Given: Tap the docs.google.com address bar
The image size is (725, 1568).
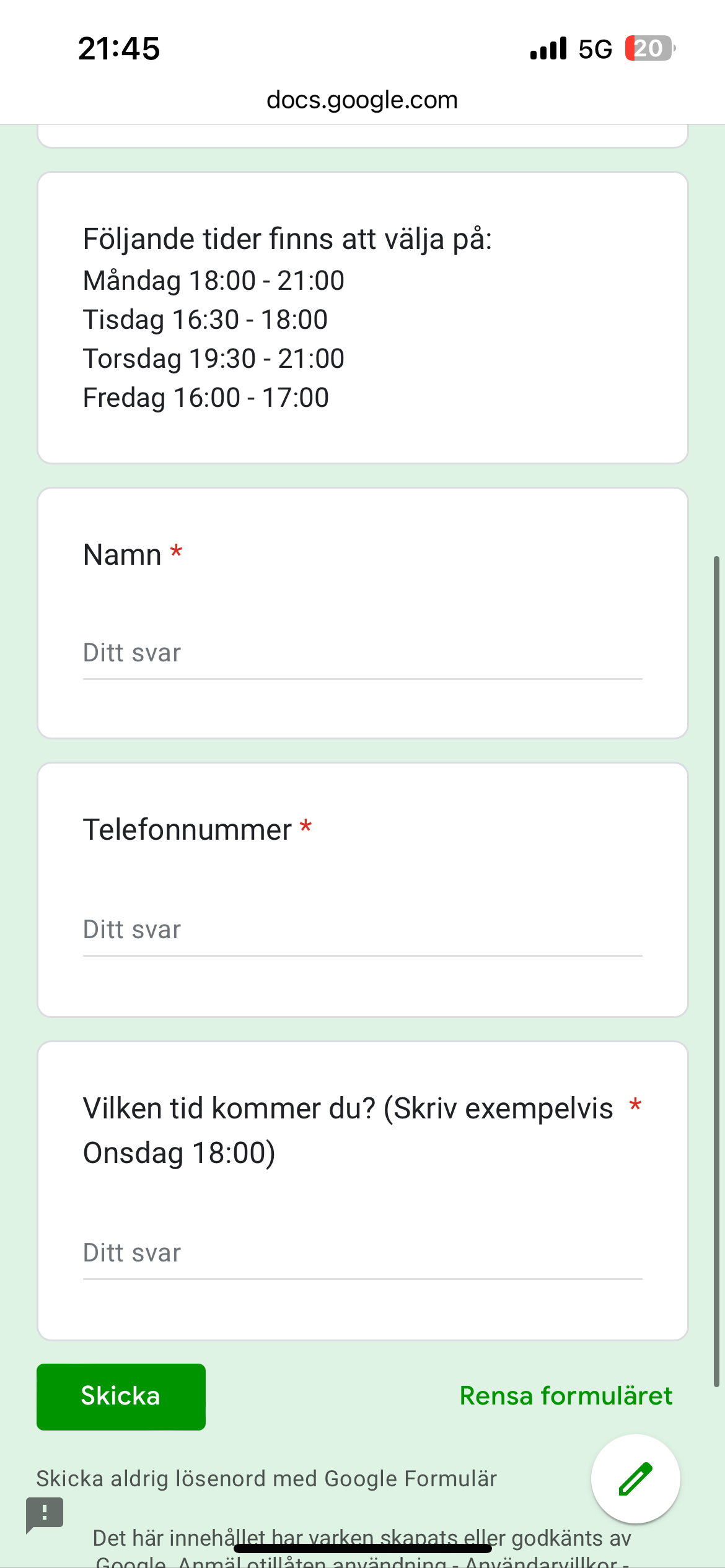Looking at the screenshot, I should pos(362,100).
